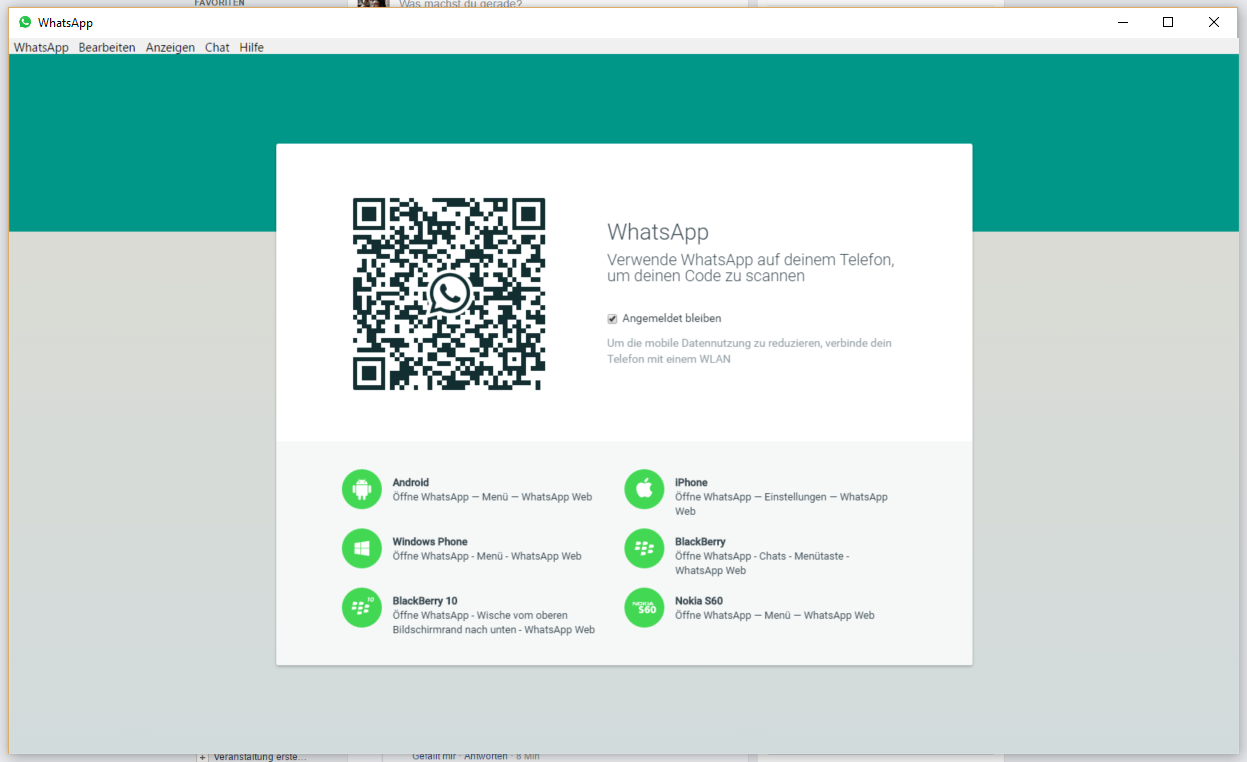1247x762 pixels.
Task: Click the BlackBerry icon beside Chats instructions
Action: coord(644,548)
